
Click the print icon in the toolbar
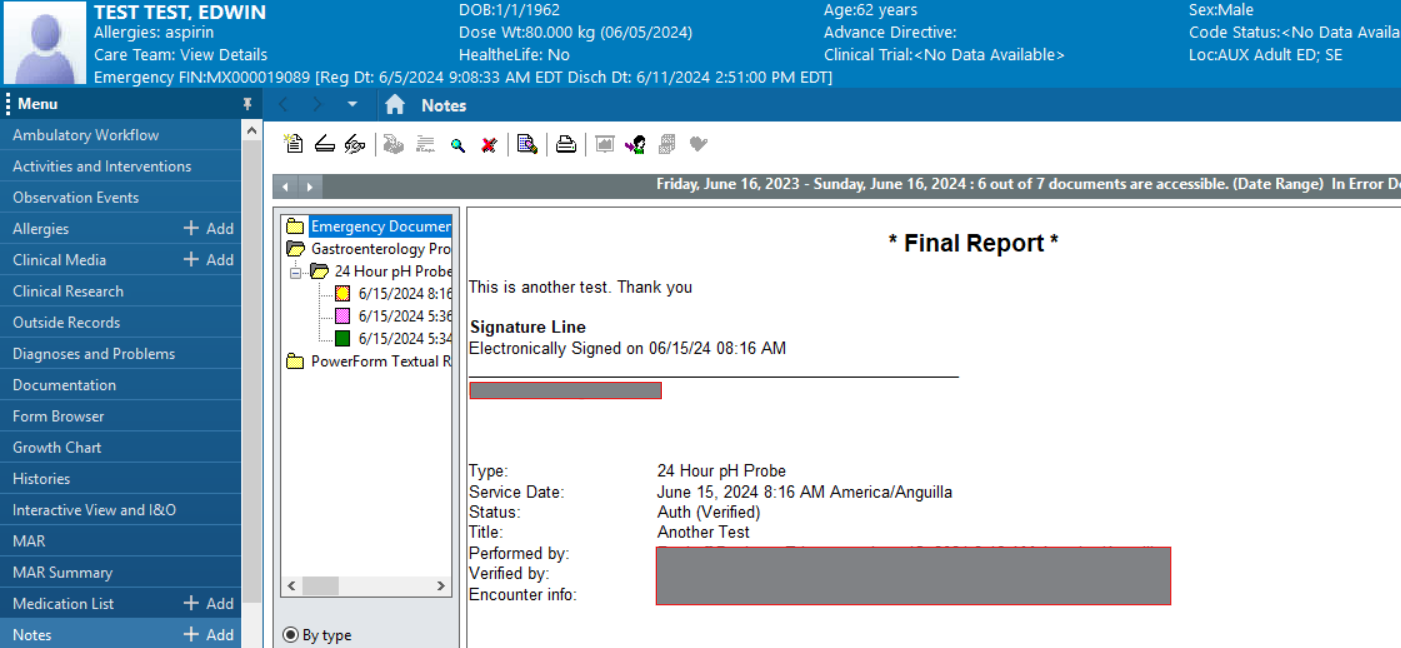[x=565, y=143]
